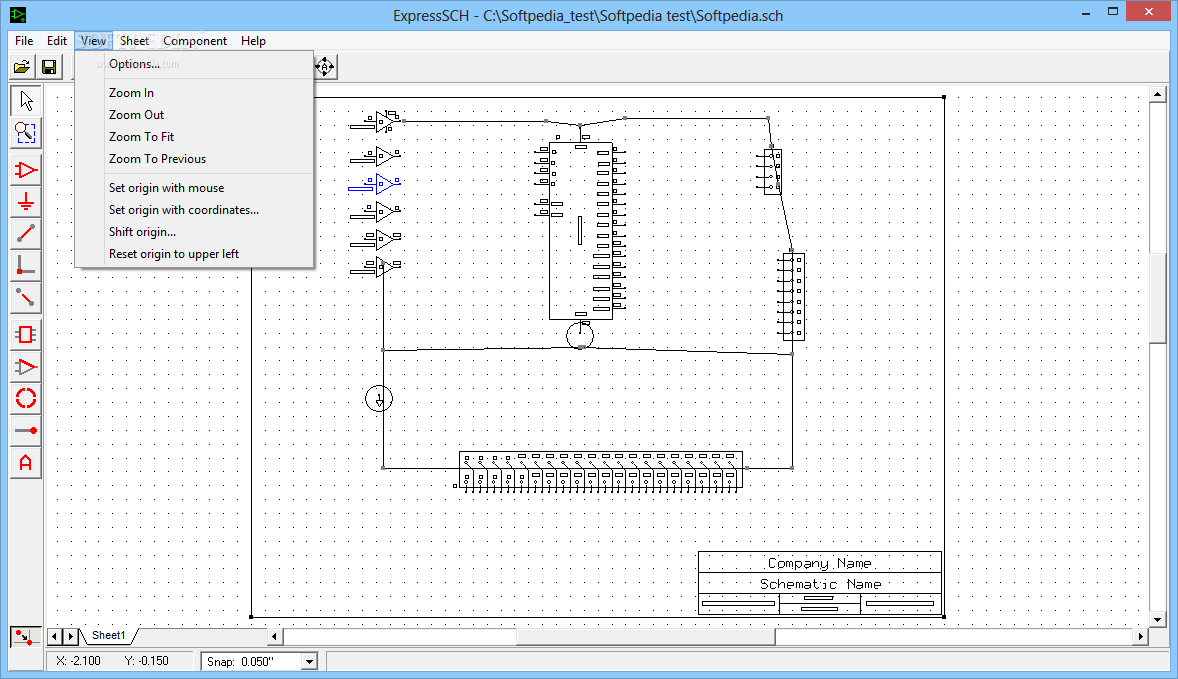This screenshot has width=1178, height=679.
Task: Choose Options... from View menu
Action: 194,64
